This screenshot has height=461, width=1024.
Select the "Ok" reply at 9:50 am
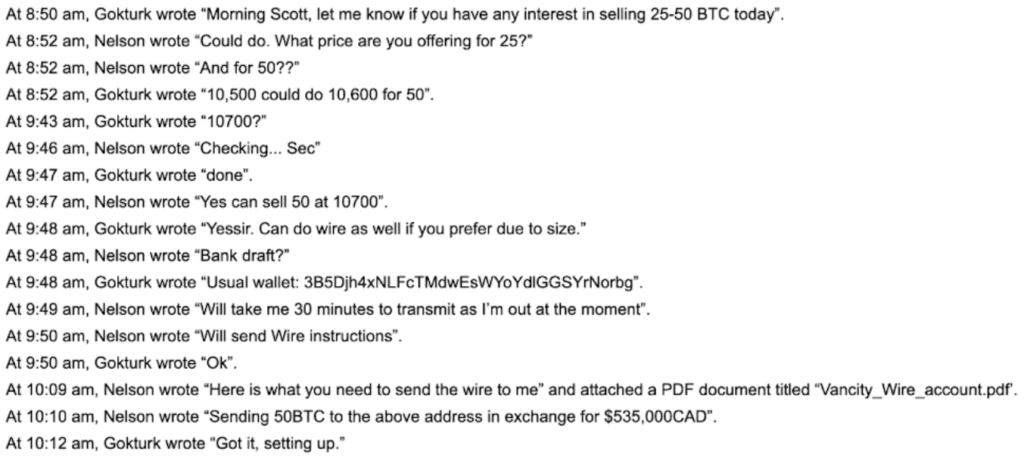[121, 363]
